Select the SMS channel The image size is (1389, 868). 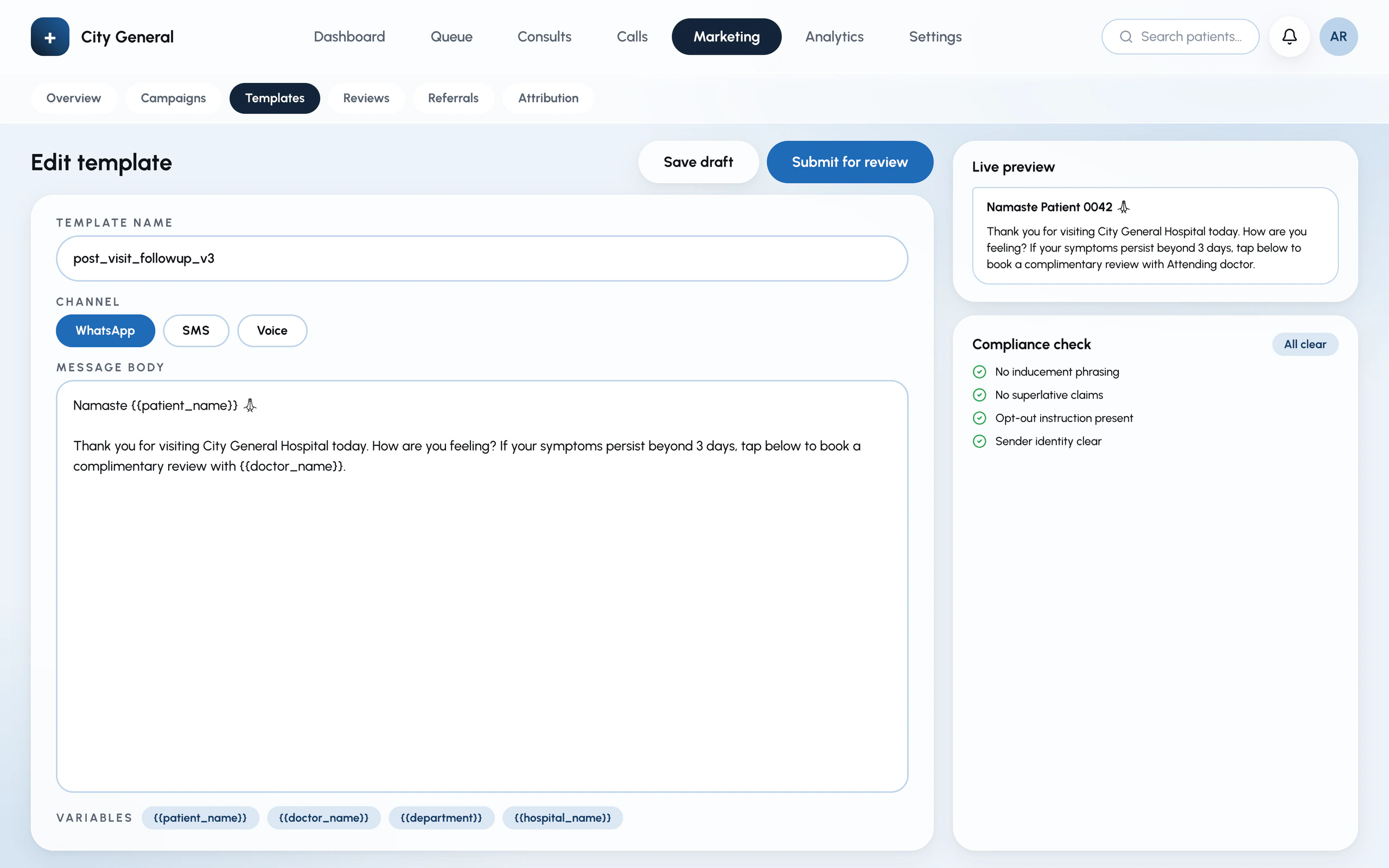pos(196,331)
